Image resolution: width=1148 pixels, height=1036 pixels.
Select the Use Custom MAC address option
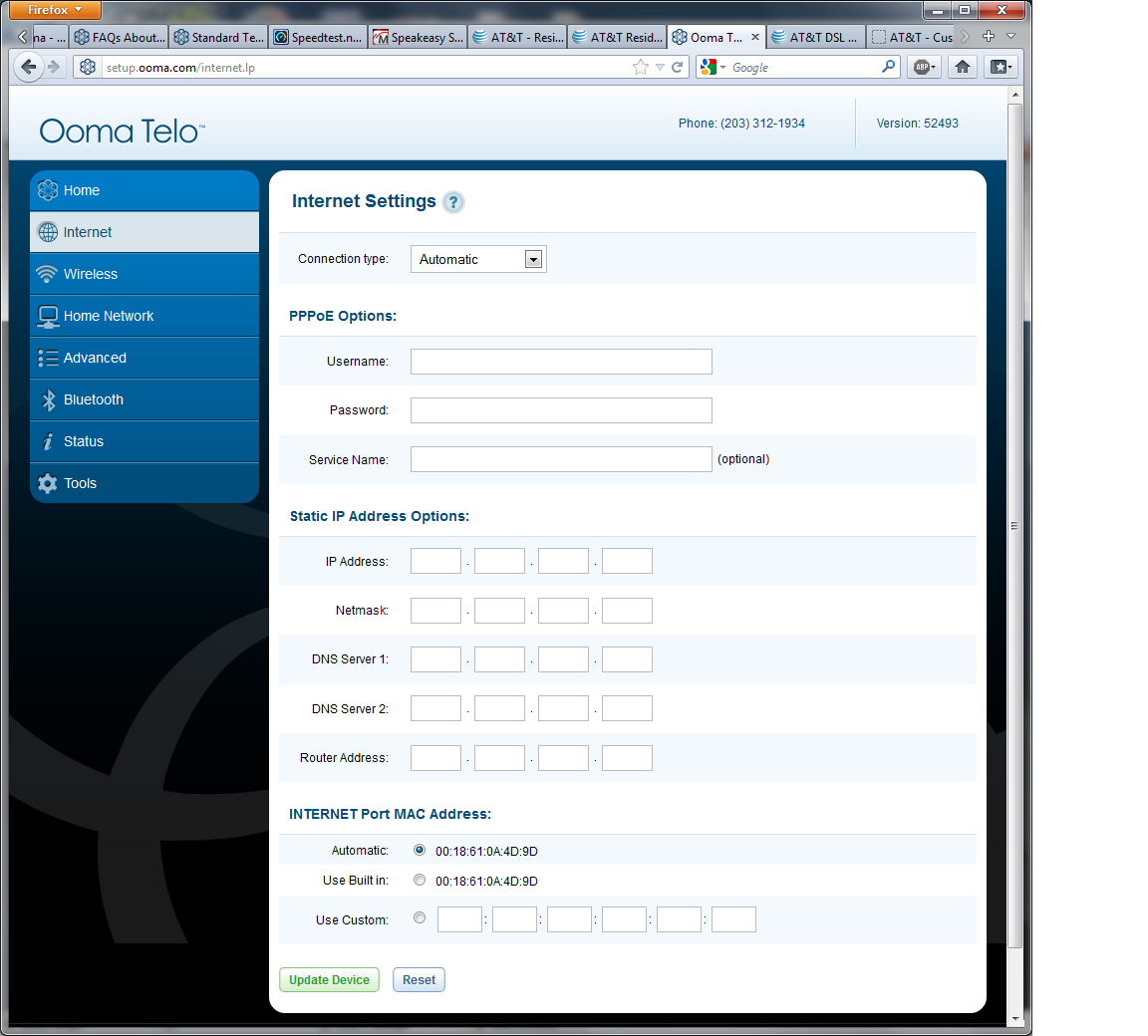[x=420, y=918]
